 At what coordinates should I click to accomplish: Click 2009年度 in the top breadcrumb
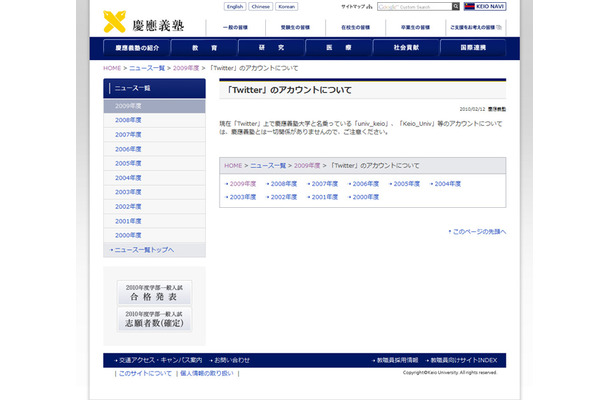pos(186,68)
